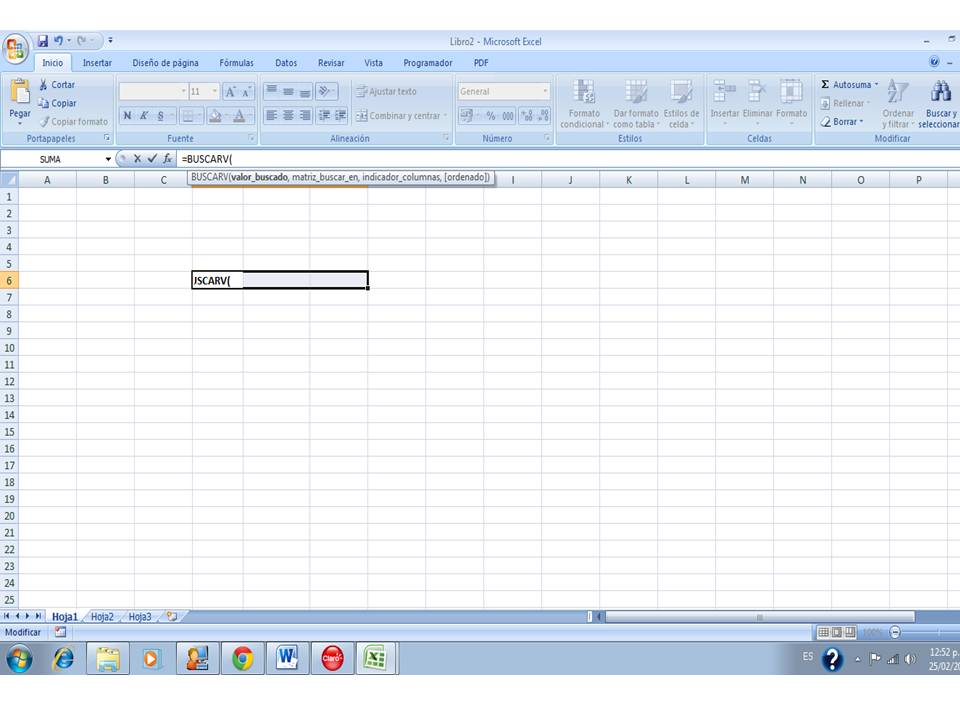Confirm formula with check mark
The width and height of the screenshot is (960, 720).
[152, 159]
